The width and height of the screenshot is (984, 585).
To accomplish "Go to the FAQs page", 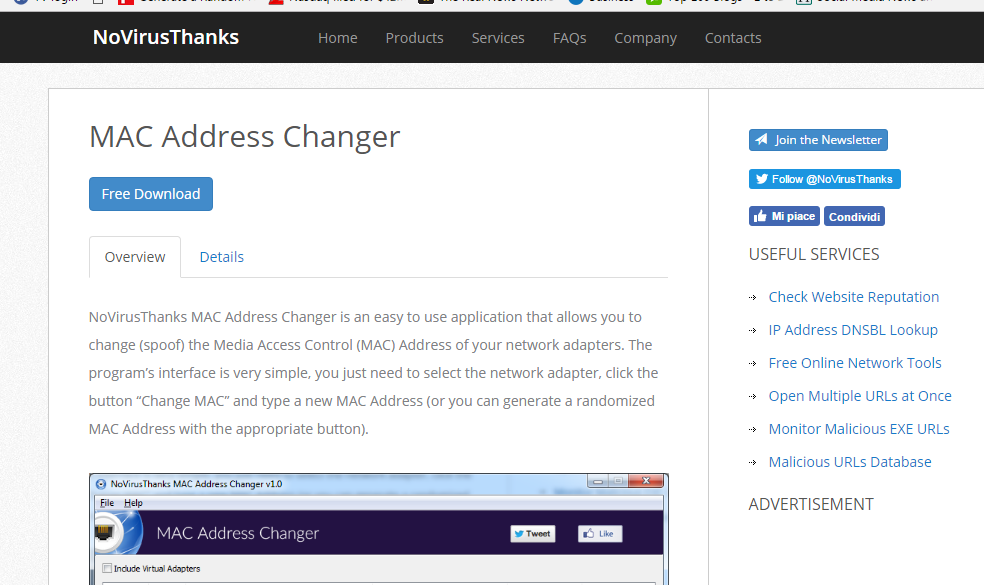I will click(x=569, y=38).
